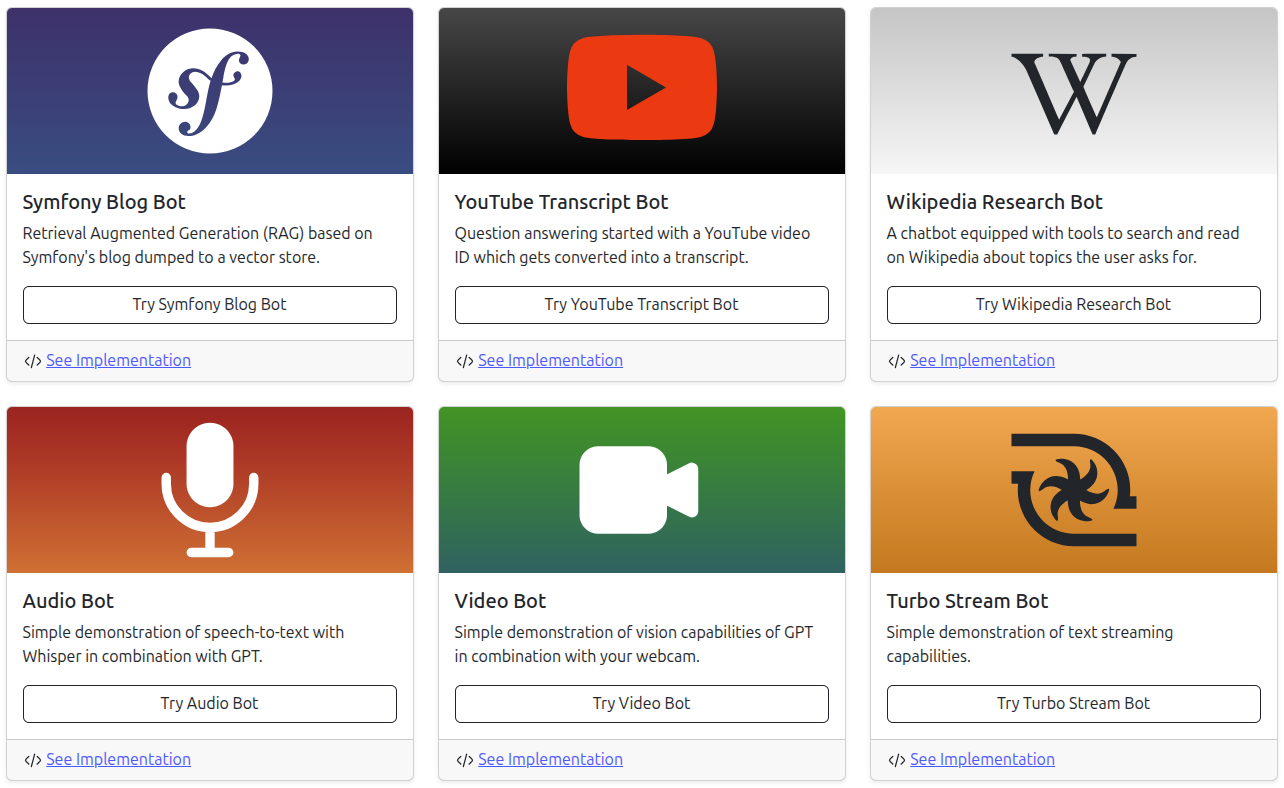This screenshot has height=788, width=1284.
Task: Click the Wikipedia Research Bot heading
Action: [994, 202]
